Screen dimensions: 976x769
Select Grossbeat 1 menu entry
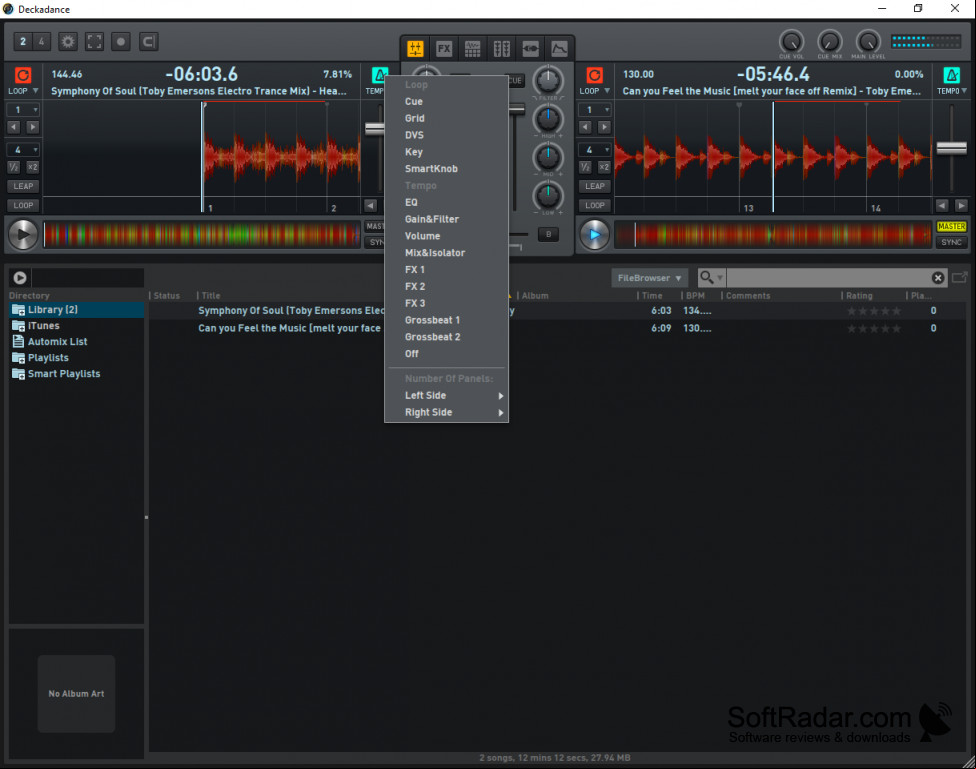[x=446, y=320]
